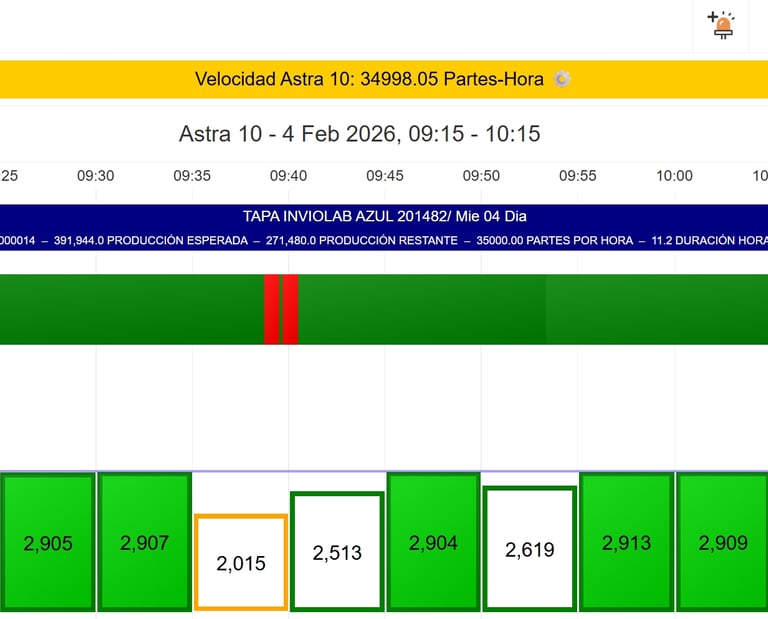Click 391,944.0 PRODUCCIÓN ESPERADA text

[x=151, y=240]
